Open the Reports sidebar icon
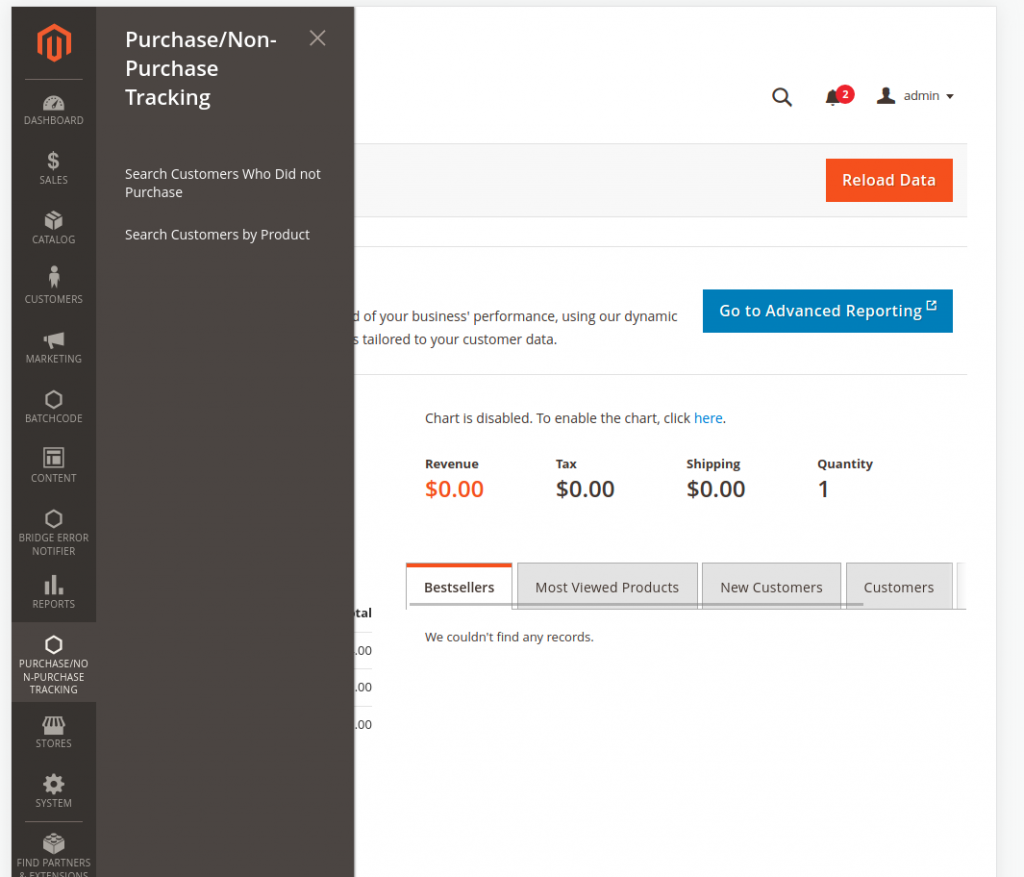Viewport: 1024px width, 877px height. pos(53,594)
